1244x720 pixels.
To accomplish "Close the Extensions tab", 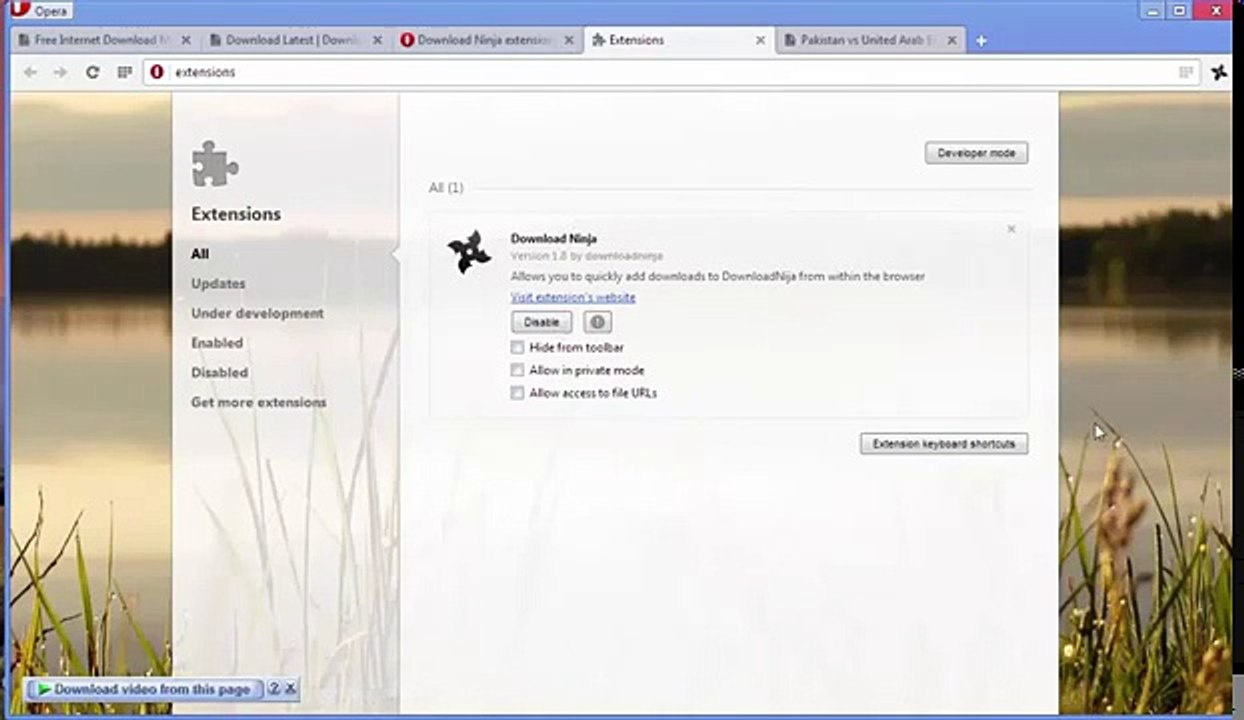I will coord(760,41).
